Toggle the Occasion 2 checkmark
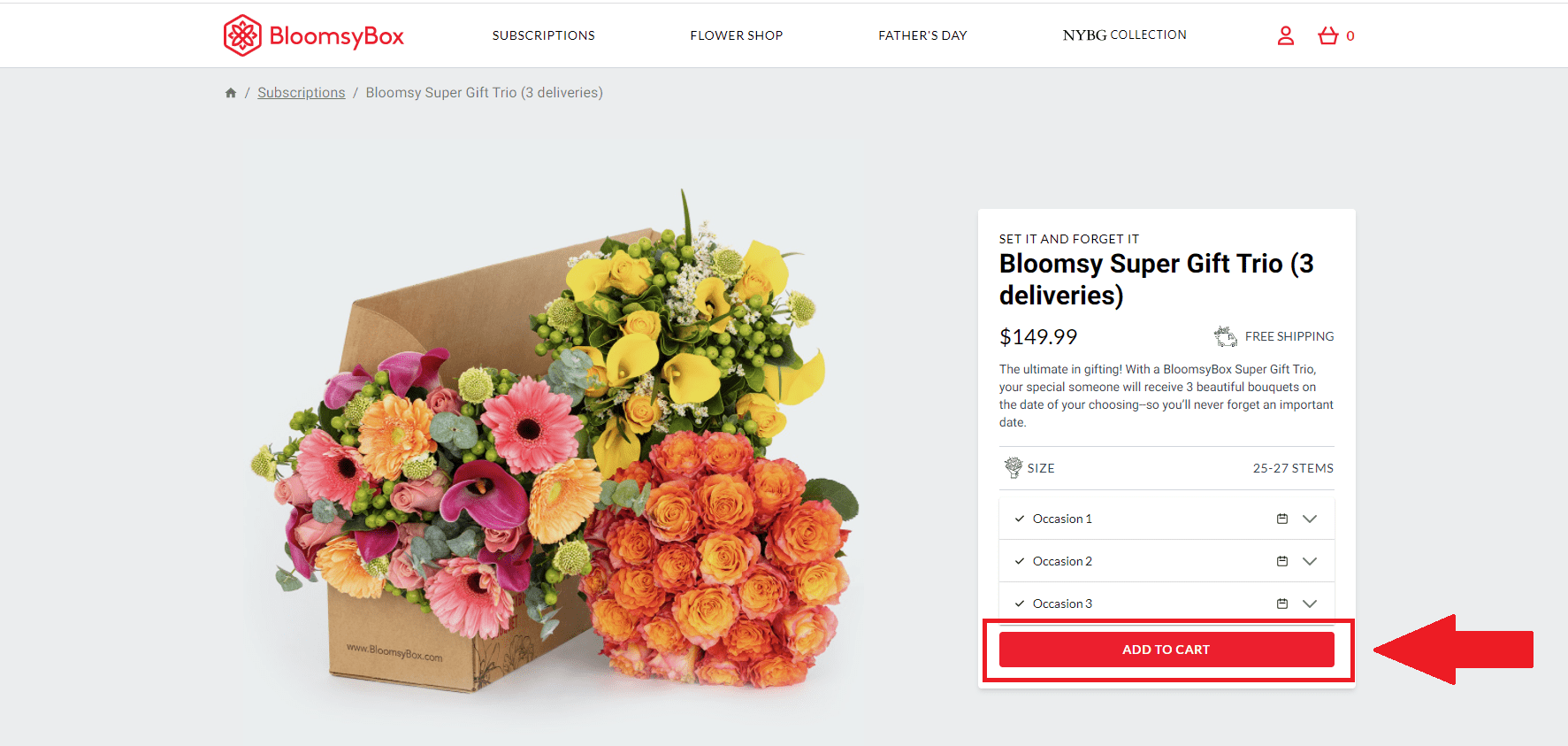Screen dimensions: 1568x746 1020,561
